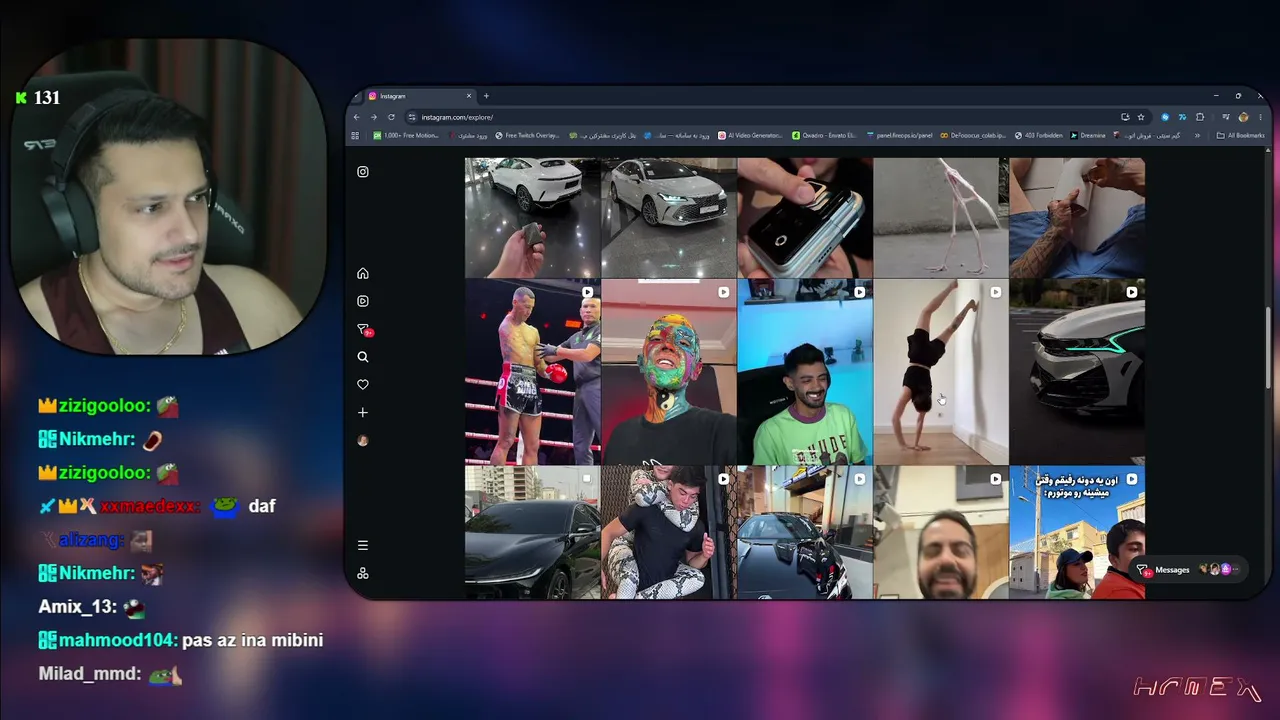The width and height of the screenshot is (1280, 720).
Task: Open the 'Free Twitch Overlay' bookmark
Action: coord(527,135)
